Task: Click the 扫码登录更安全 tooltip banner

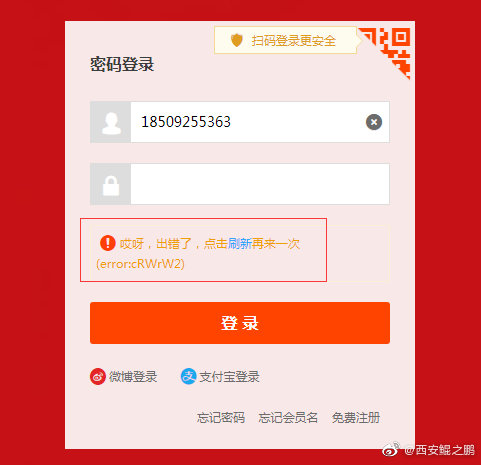Action: [286, 40]
